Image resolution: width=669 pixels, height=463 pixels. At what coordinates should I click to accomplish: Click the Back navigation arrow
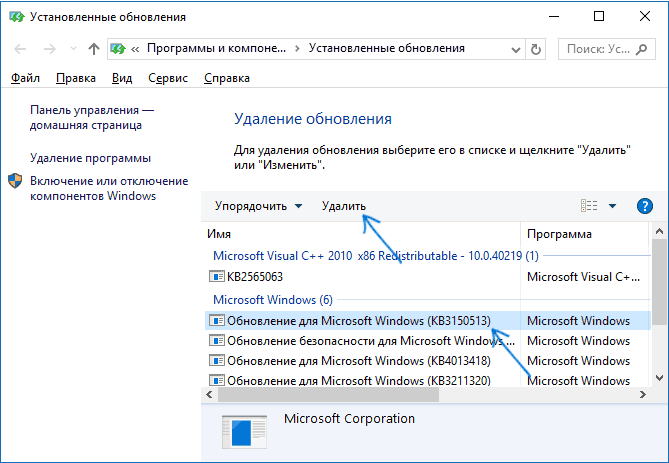20,49
